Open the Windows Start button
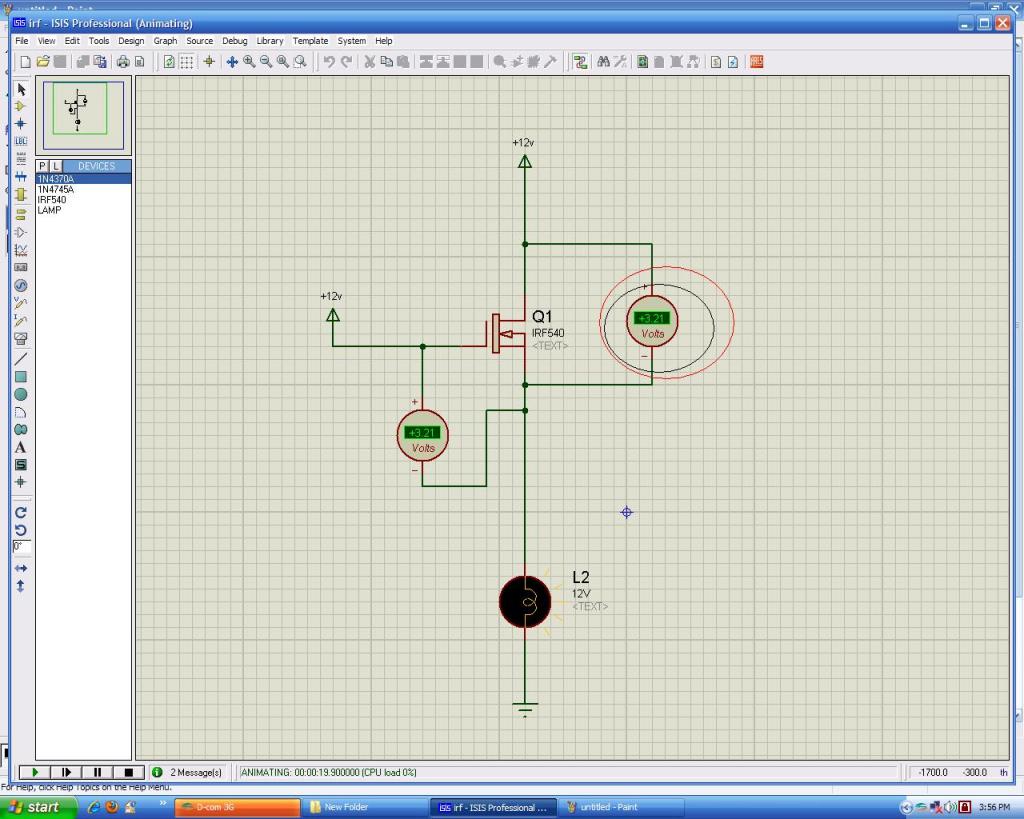This screenshot has height=819, width=1024. pos(36,807)
